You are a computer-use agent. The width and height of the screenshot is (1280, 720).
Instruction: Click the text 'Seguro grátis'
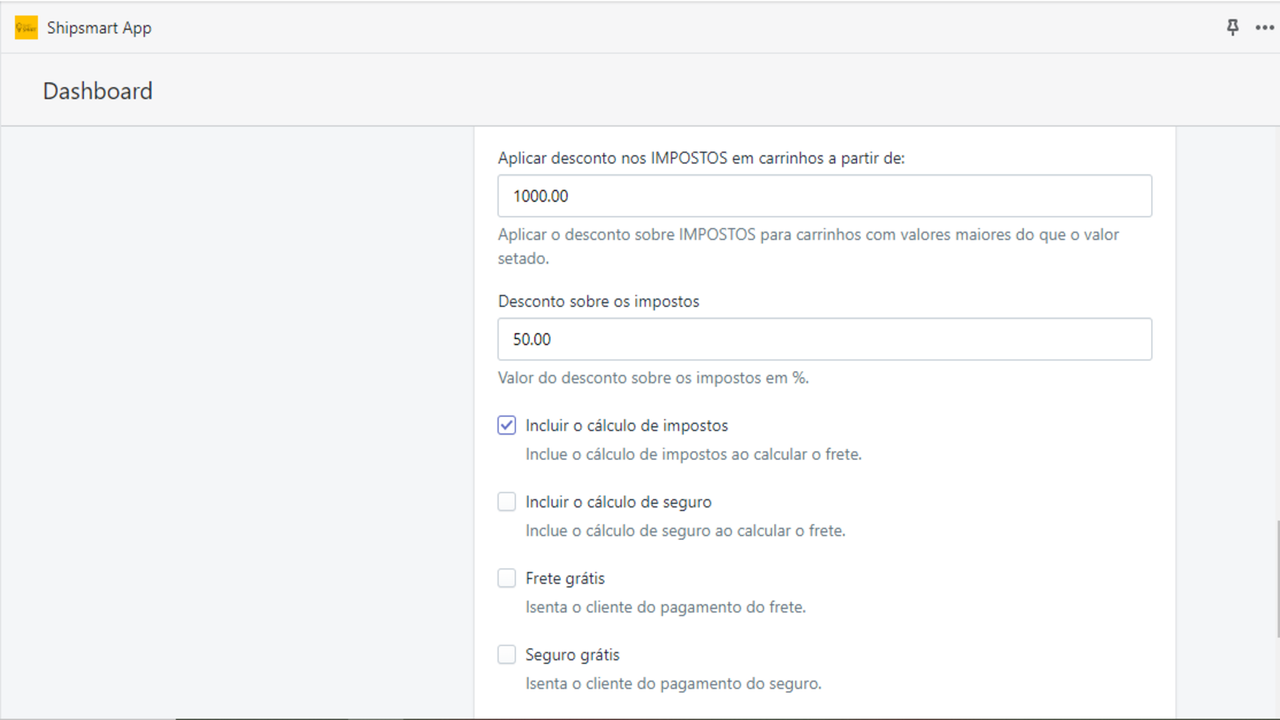(572, 653)
